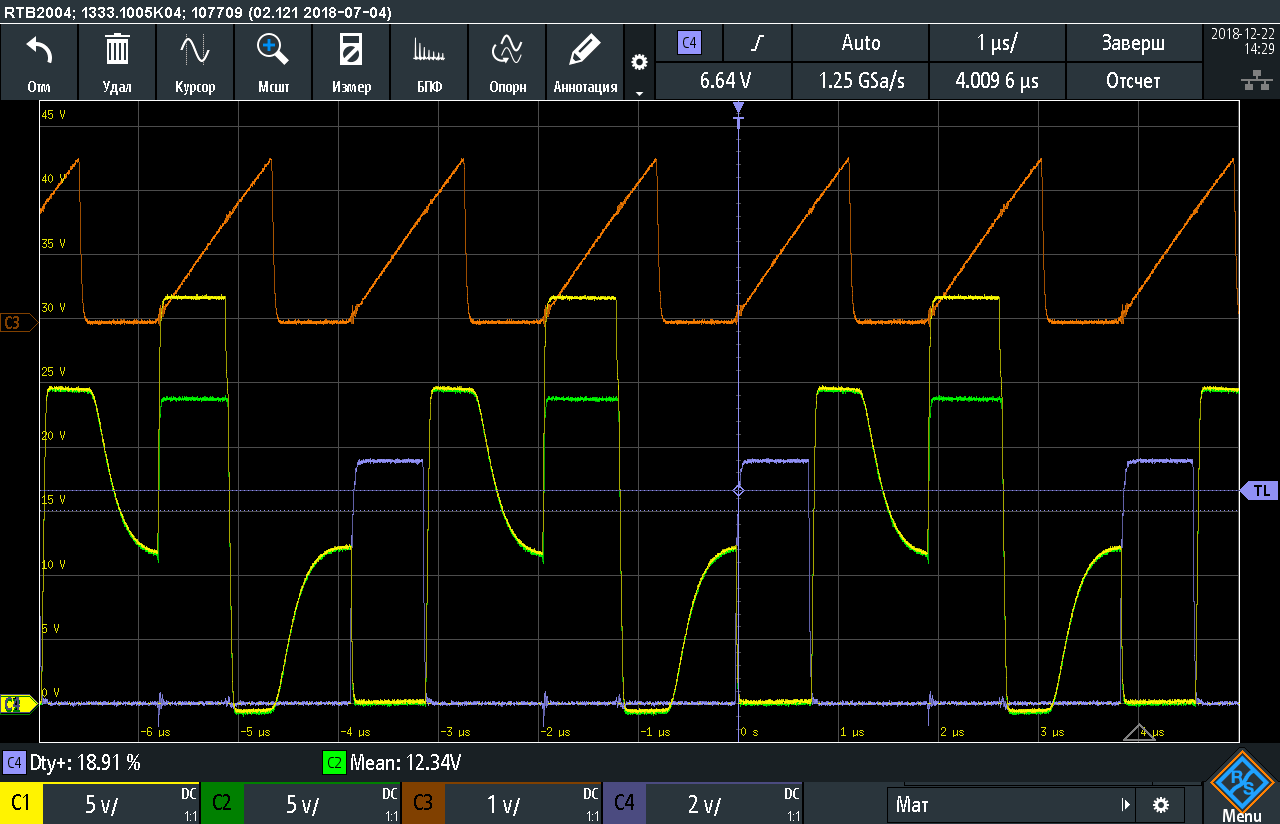
Task: Open toolbar settings gear icon
Action: tap(639, 62)
